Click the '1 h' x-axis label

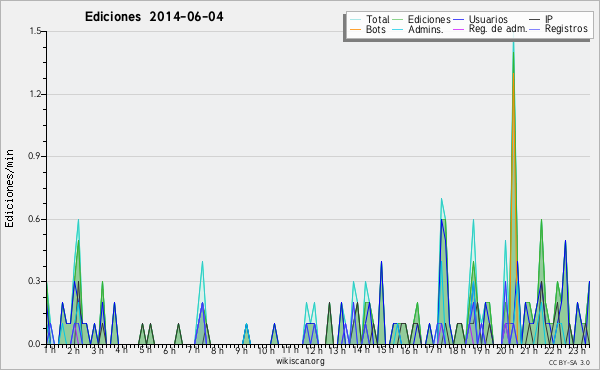pyautogui.click(x=50, y=350)
